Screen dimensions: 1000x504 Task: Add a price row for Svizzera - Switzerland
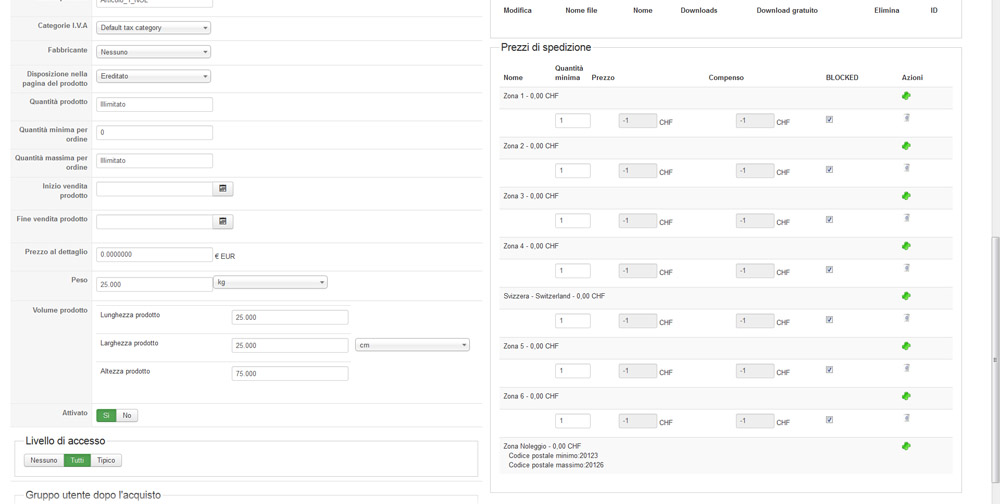point(906,296)
